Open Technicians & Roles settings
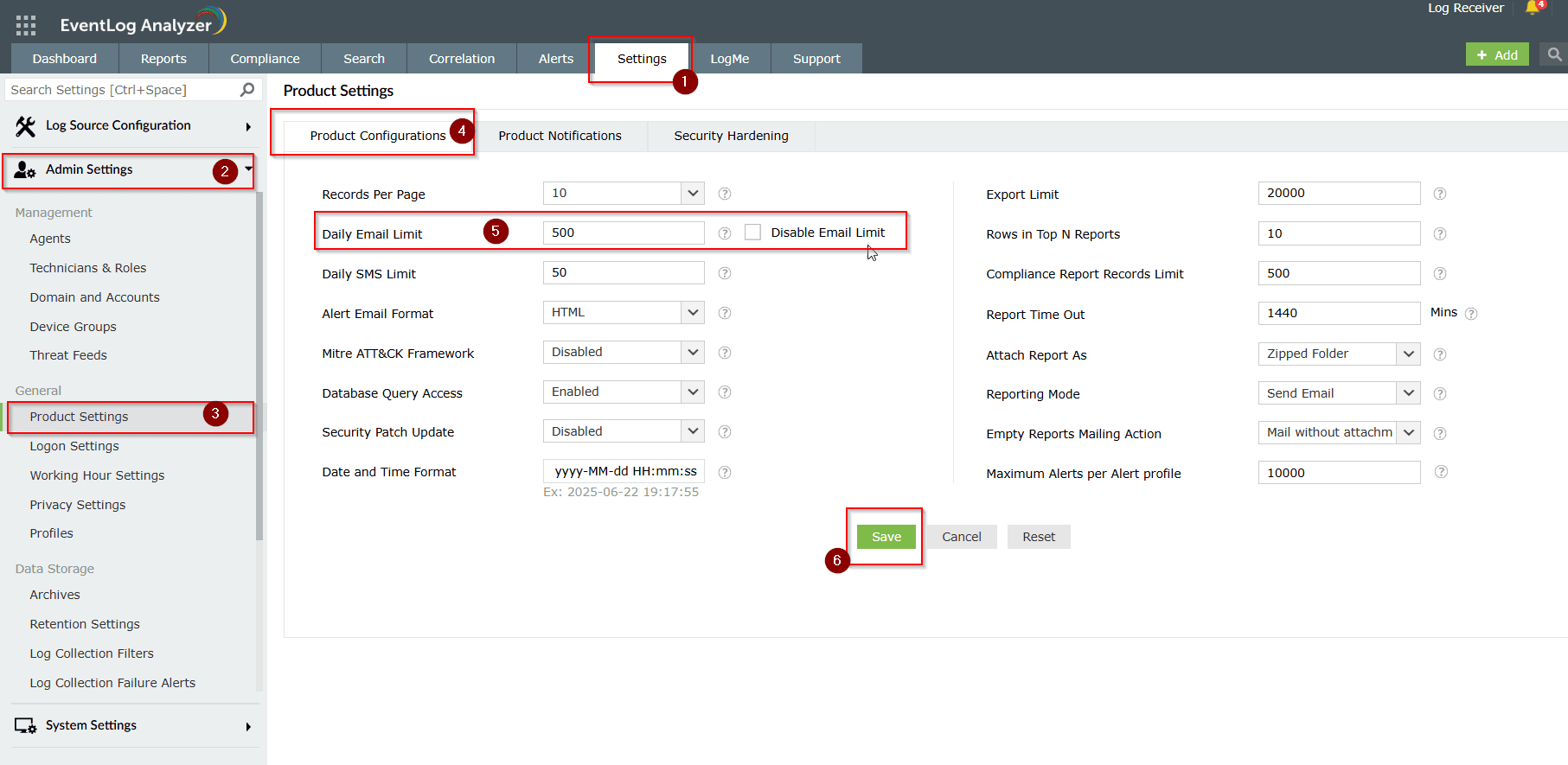The height and width of the screenshot is (765, 1568). click(88, 268)
